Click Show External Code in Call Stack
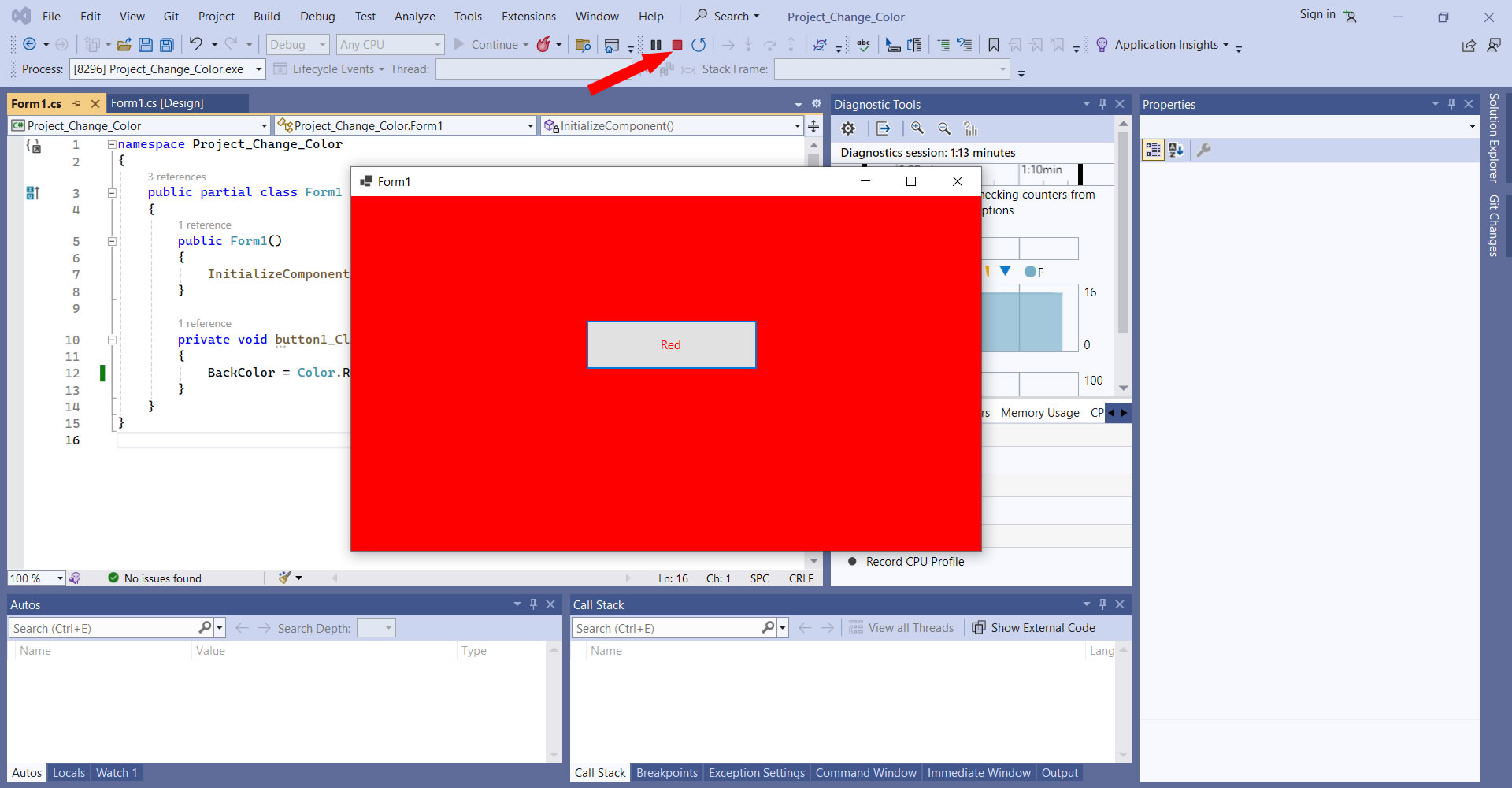Image resolution: width=1512 pixels, height=788 pixels. tap(1034, 628)
